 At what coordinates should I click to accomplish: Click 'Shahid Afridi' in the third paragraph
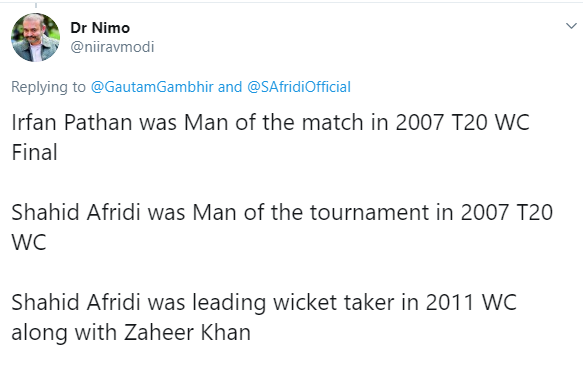tap(76, 303)
